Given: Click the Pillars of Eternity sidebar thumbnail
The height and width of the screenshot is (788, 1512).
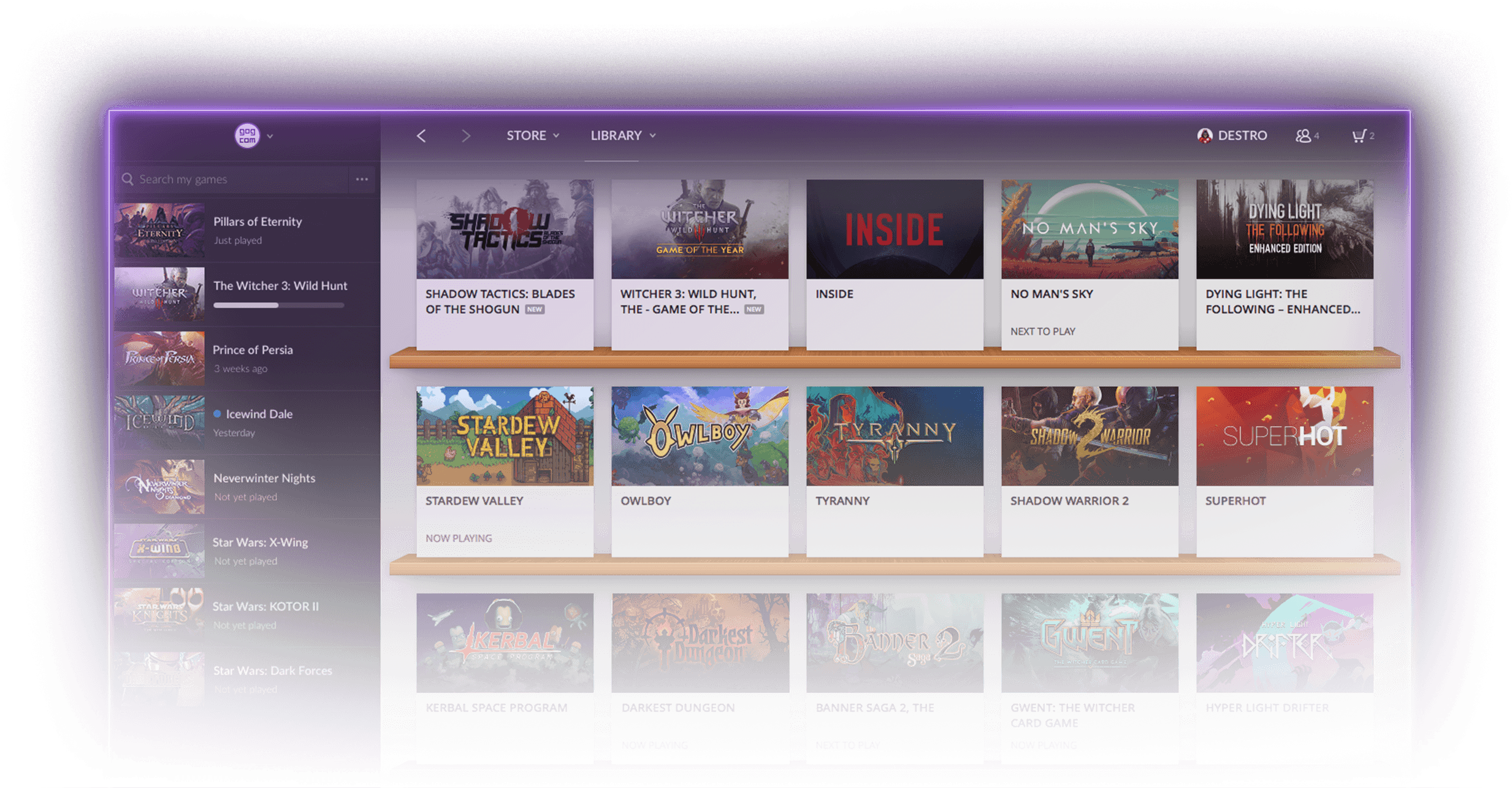Looking at the screenshot, I should point(159,231).
